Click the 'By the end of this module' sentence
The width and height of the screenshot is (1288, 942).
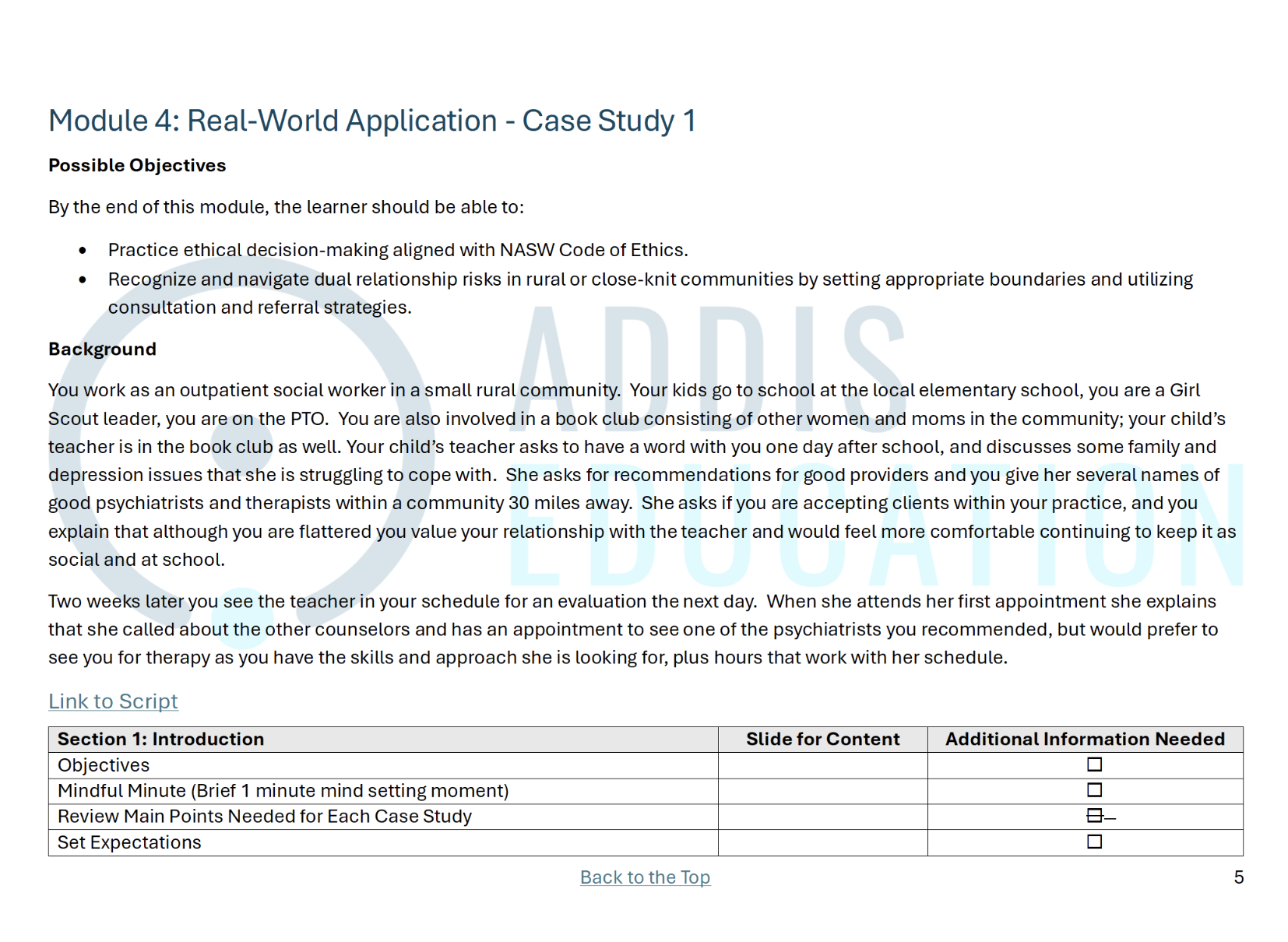(286, 207)
